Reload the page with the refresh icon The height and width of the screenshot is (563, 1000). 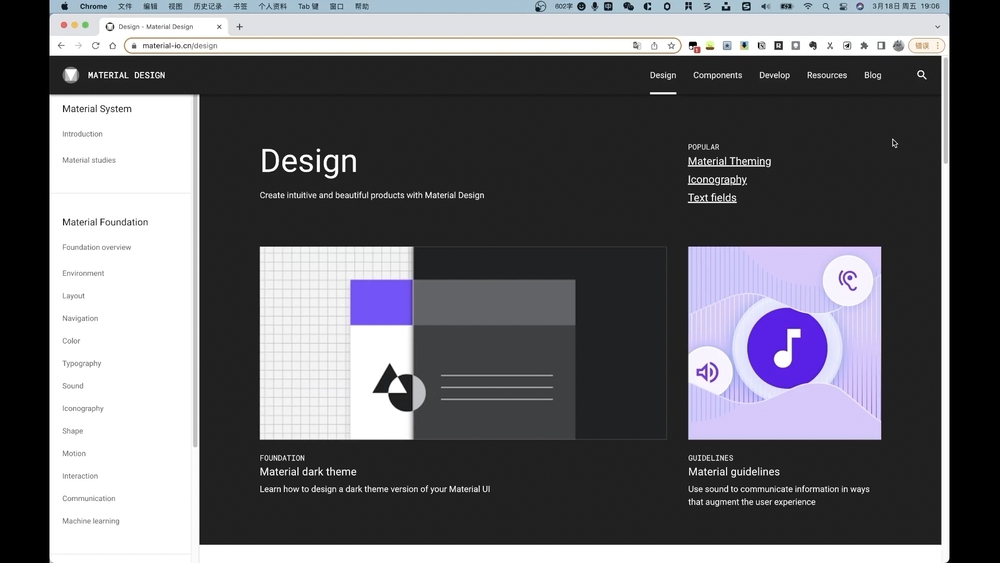(x=96, y=45)
